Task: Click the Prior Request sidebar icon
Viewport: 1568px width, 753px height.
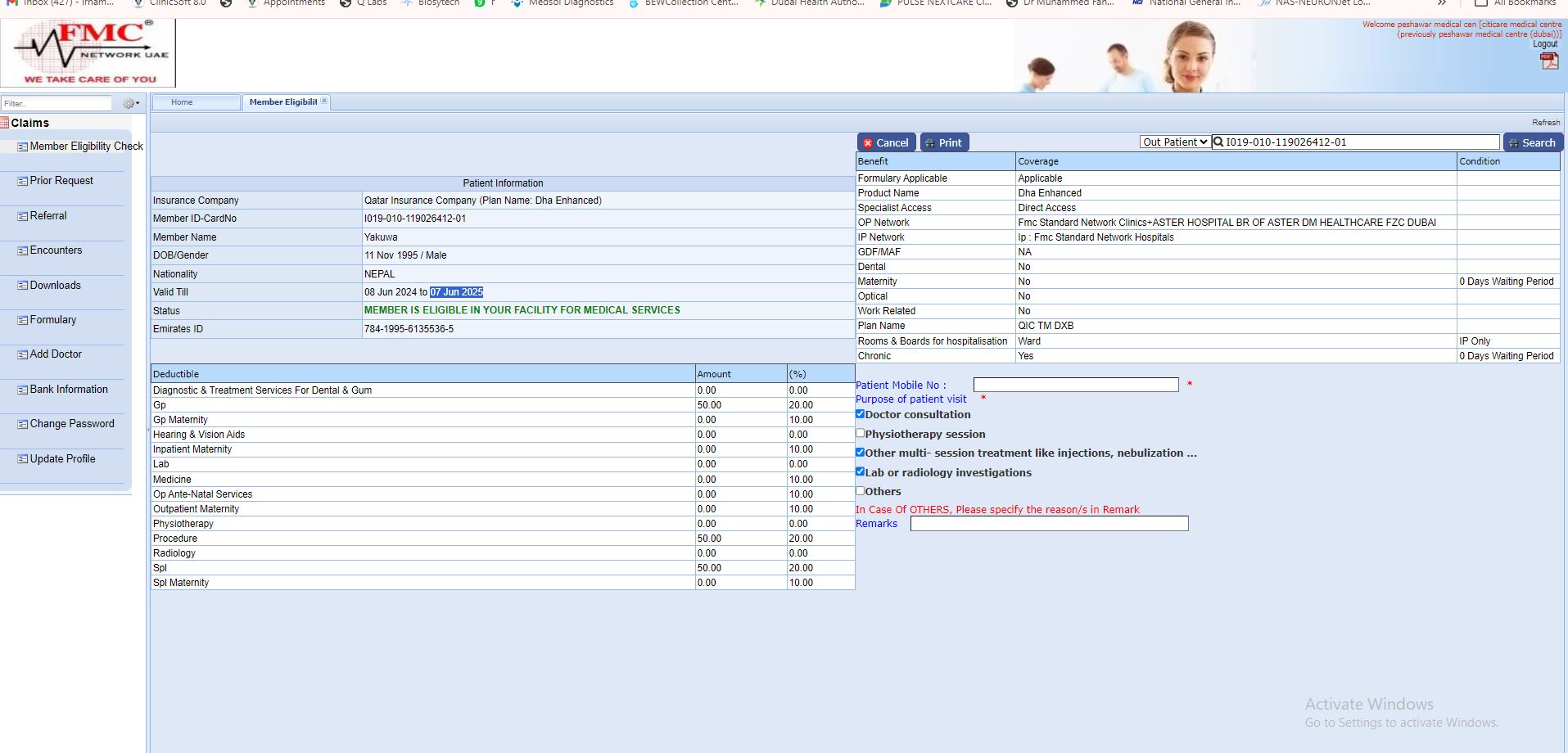Action: [23, 181]
